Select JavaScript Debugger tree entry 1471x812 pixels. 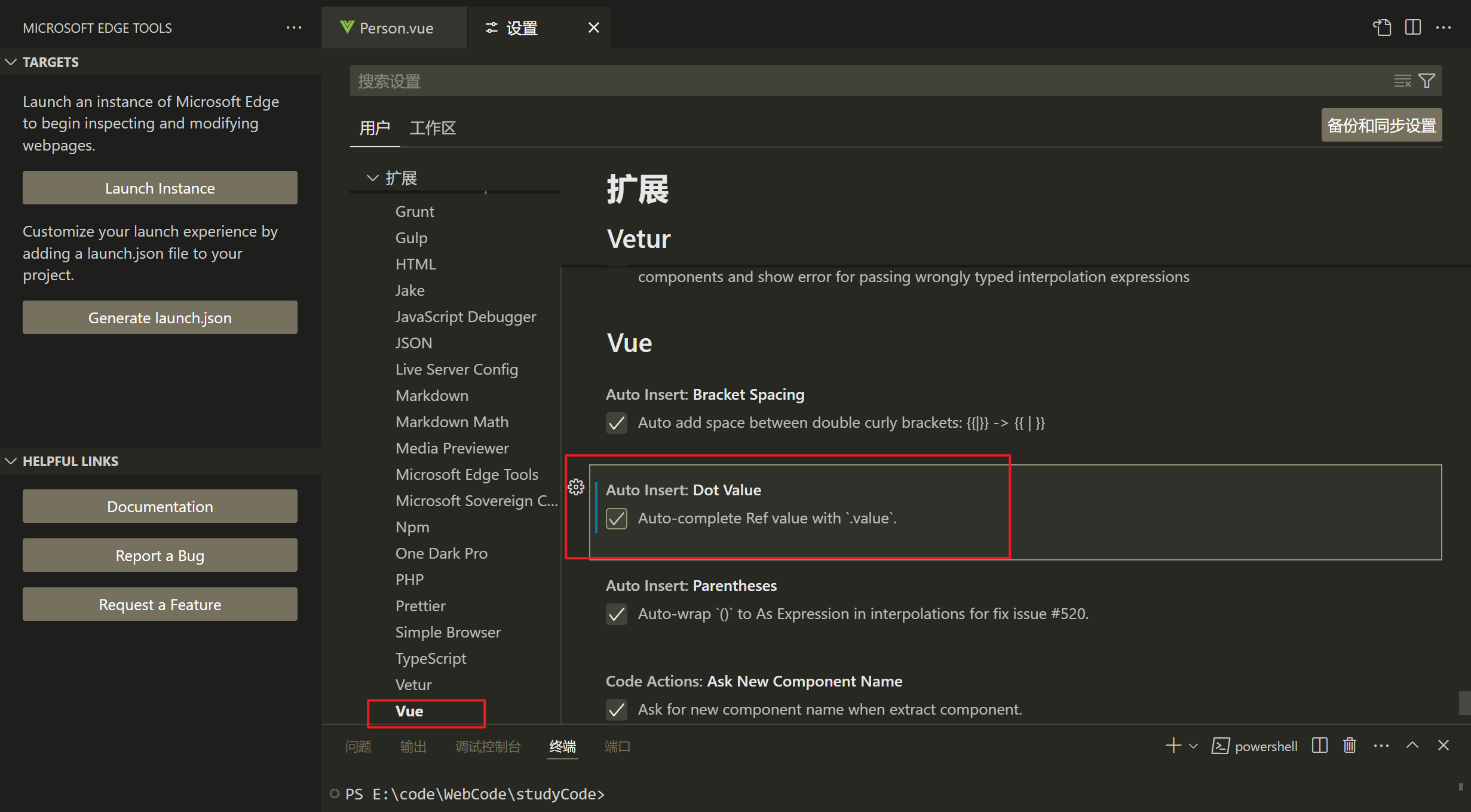[x=466, y=317]
